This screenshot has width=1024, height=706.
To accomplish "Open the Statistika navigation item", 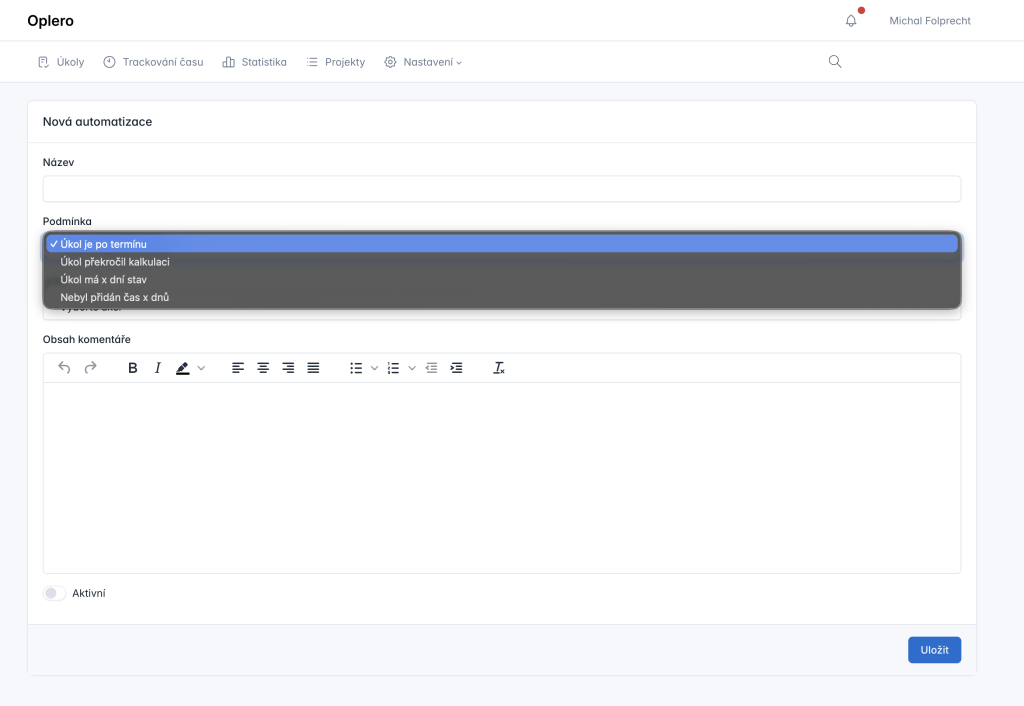I will click(x=254, y=62).
